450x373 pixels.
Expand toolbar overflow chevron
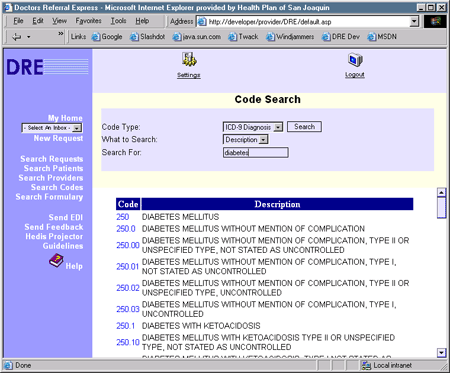[x=61, y=34]
